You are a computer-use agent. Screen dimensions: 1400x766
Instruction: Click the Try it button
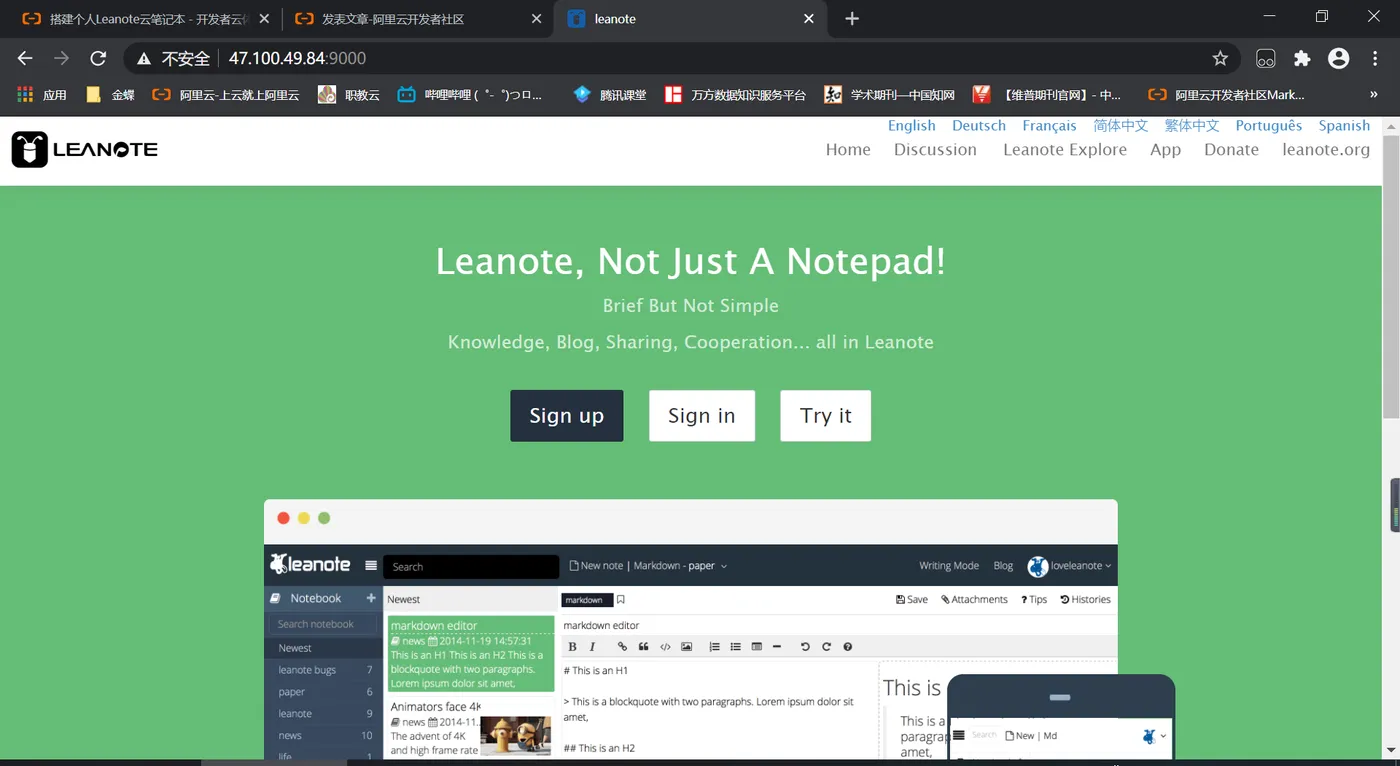(x=826, y=416)
